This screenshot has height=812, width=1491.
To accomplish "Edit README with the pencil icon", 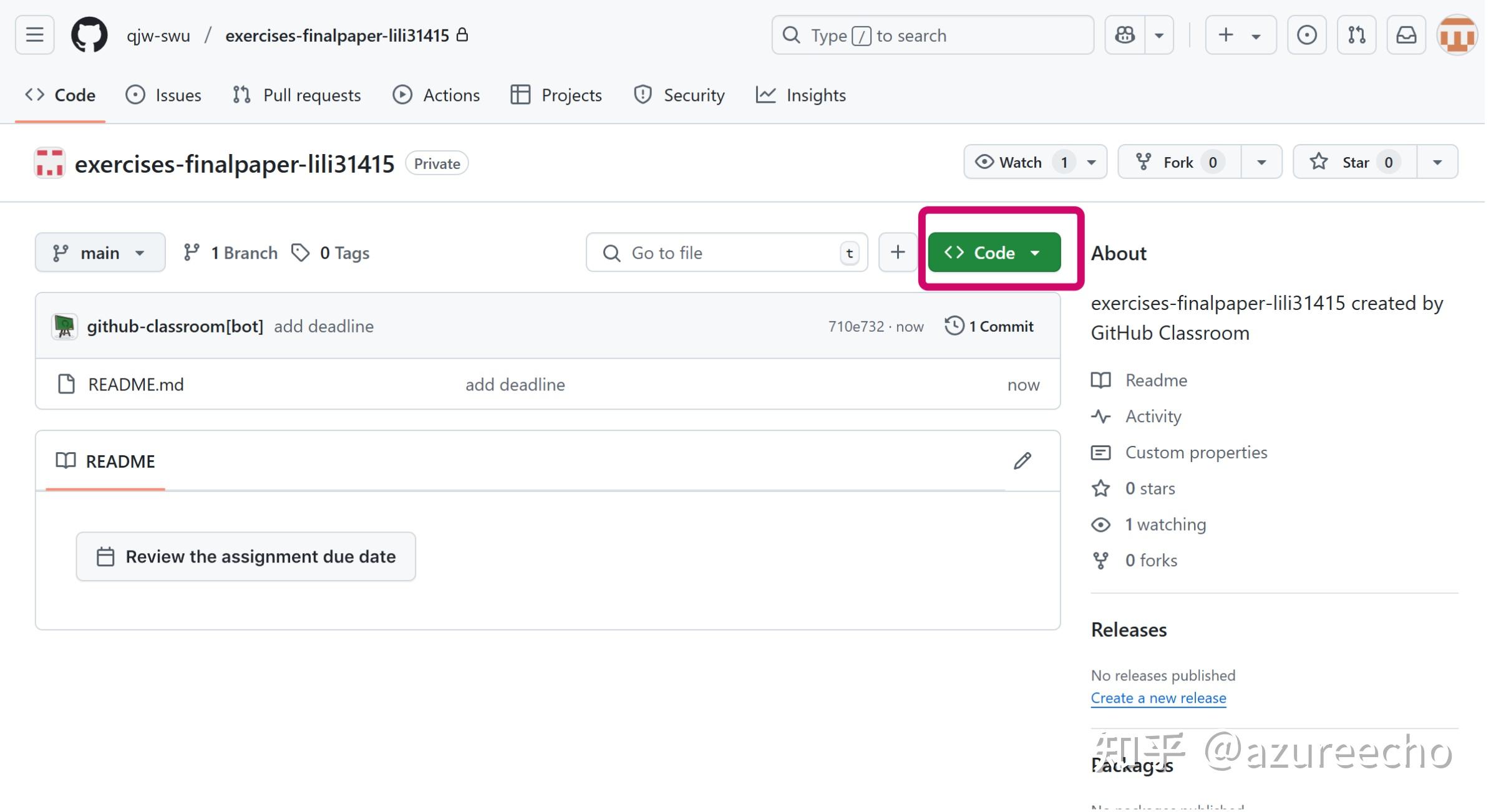I will pos(1022,461).
